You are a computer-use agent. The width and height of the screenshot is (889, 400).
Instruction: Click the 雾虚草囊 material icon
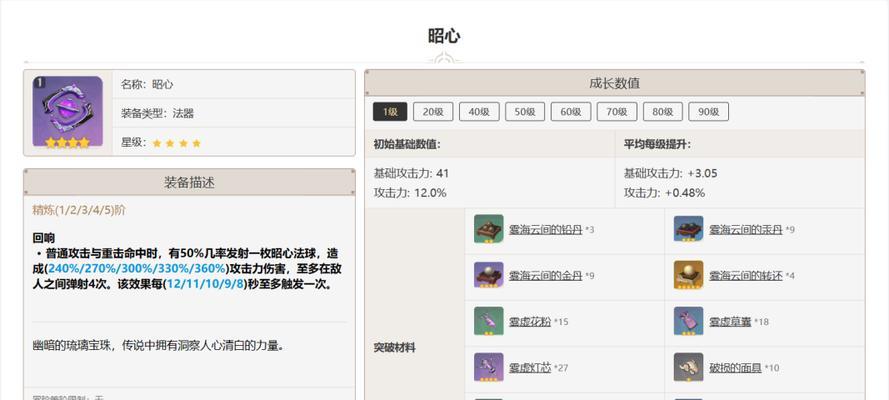(688, 321)
